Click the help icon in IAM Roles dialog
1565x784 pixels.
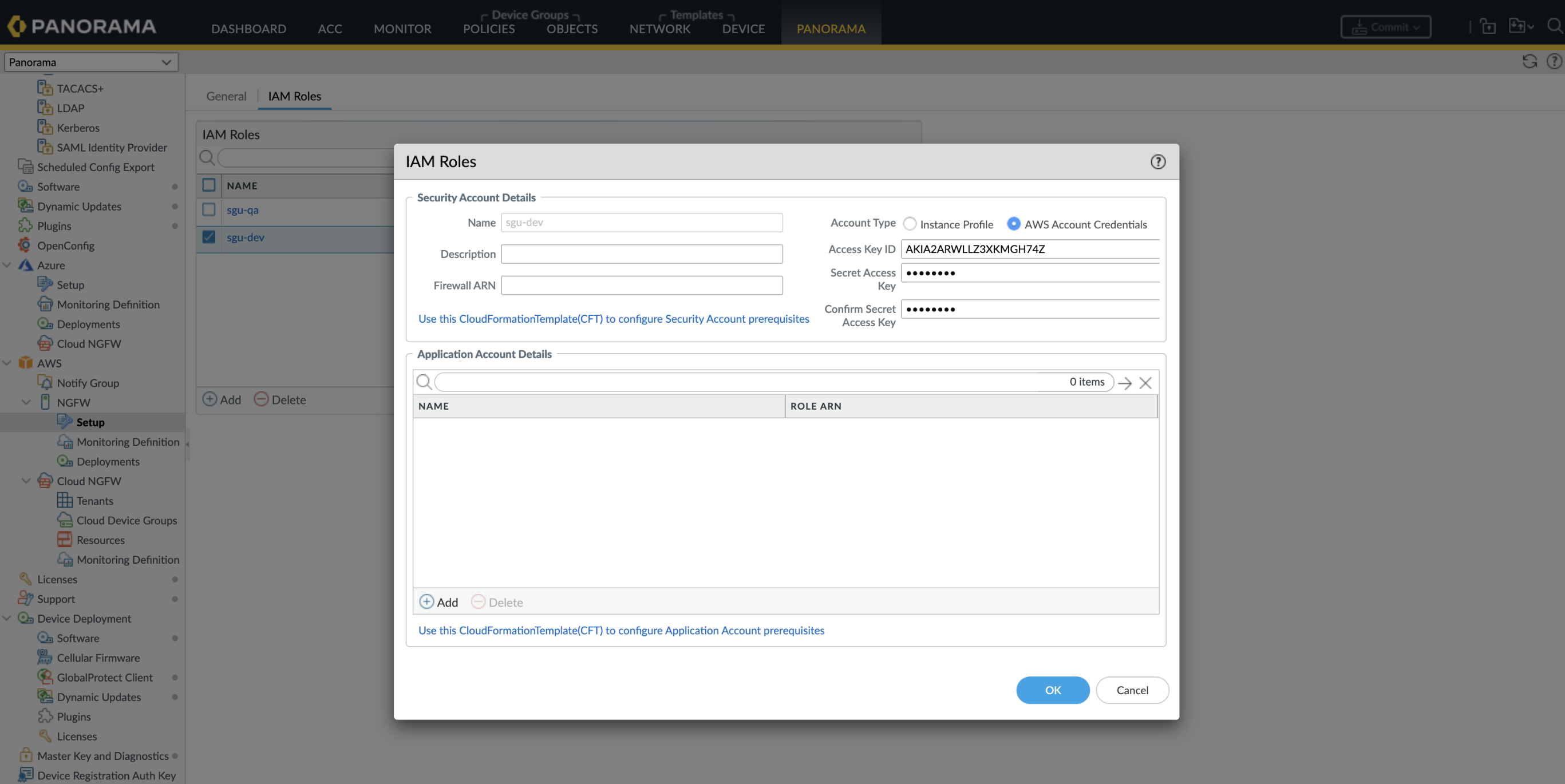[1157, 161]
